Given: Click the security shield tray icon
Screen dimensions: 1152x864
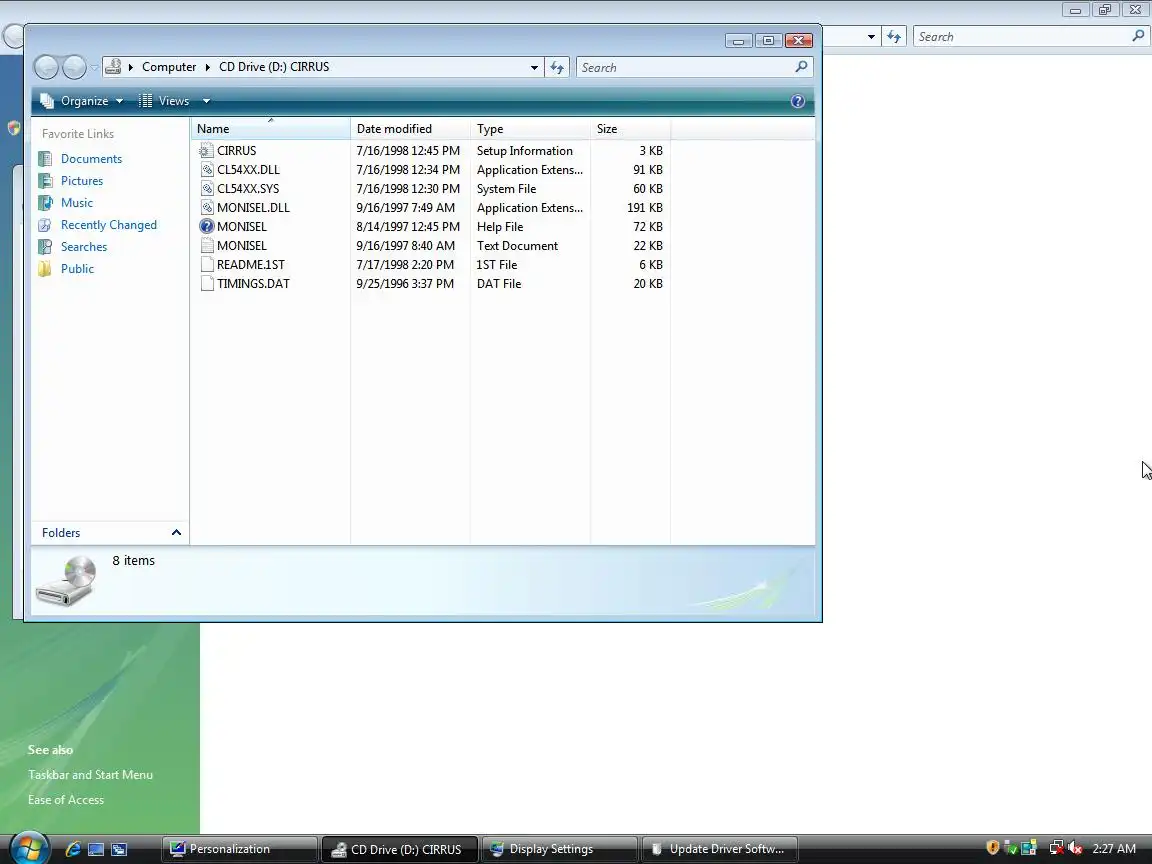Looking at the screenshot, I should [x=993, y=848].
